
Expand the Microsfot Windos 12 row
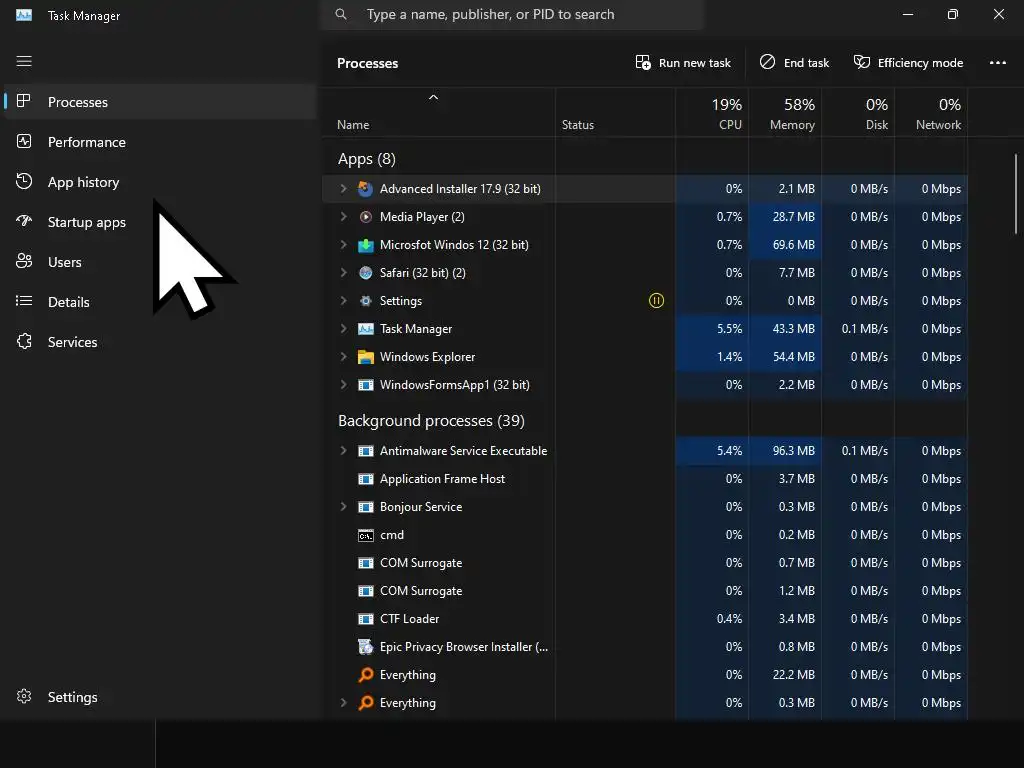pyautogui.click(x=344, y=245)
